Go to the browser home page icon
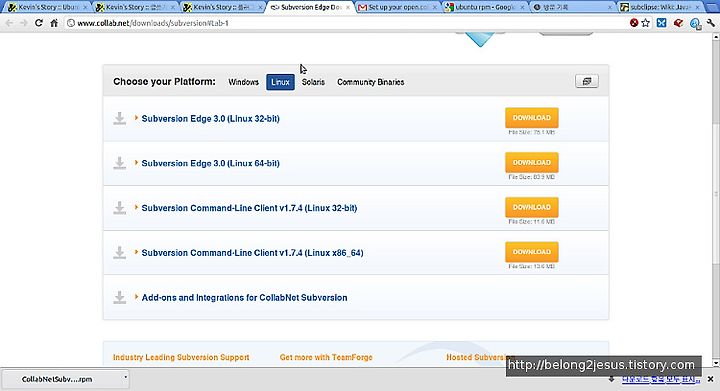Screen dimensions: 720x391 (54, 22)
